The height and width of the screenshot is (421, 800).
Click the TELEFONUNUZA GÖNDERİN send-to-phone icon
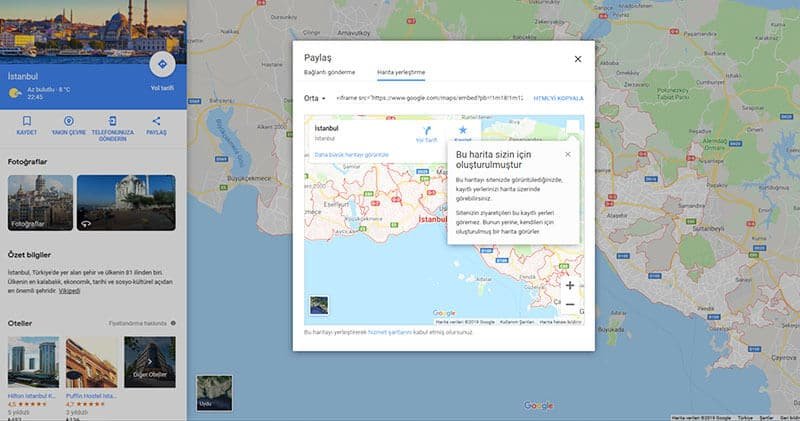click(x=112, y=121)
